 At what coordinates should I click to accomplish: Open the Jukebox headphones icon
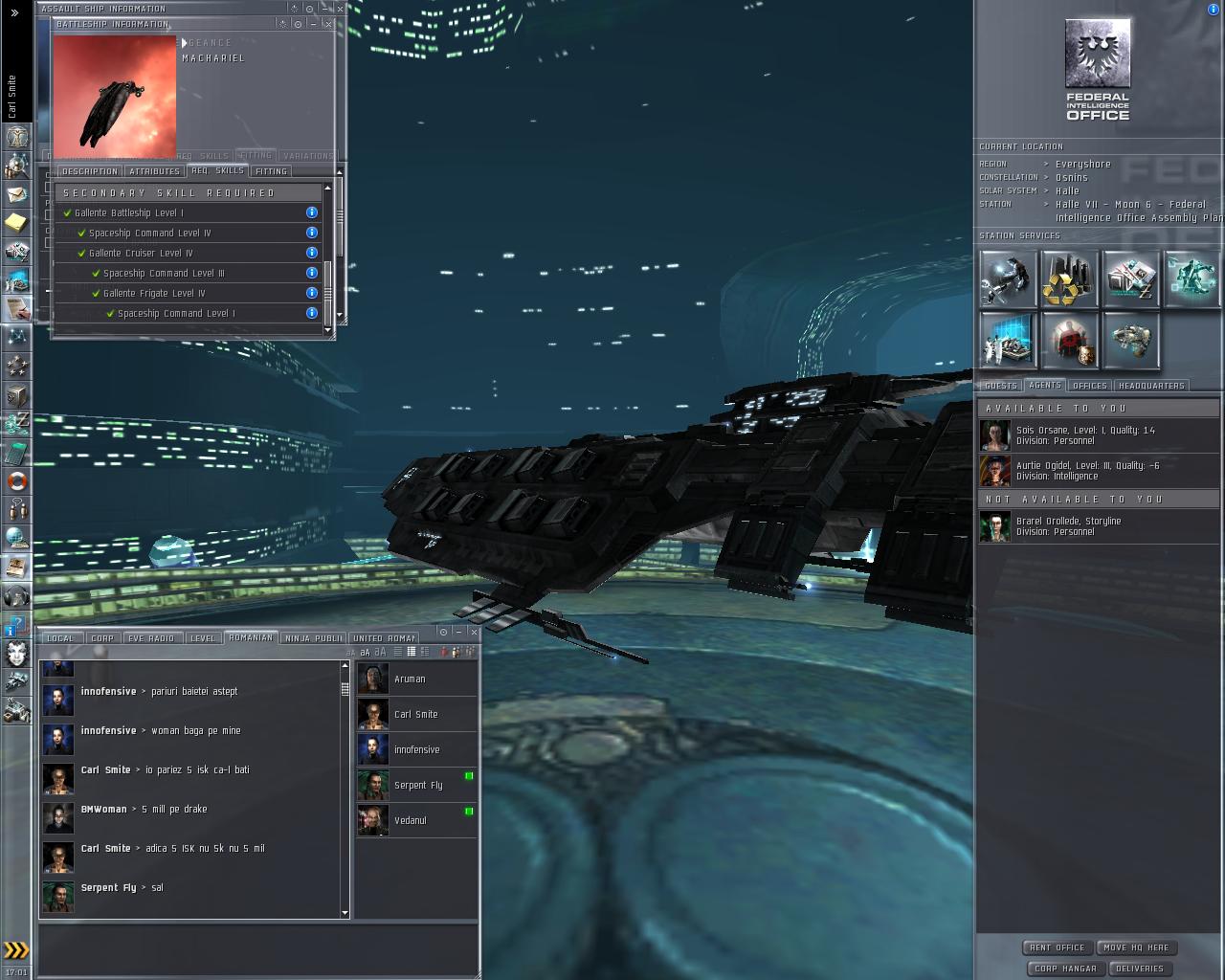tap(16, 595)
